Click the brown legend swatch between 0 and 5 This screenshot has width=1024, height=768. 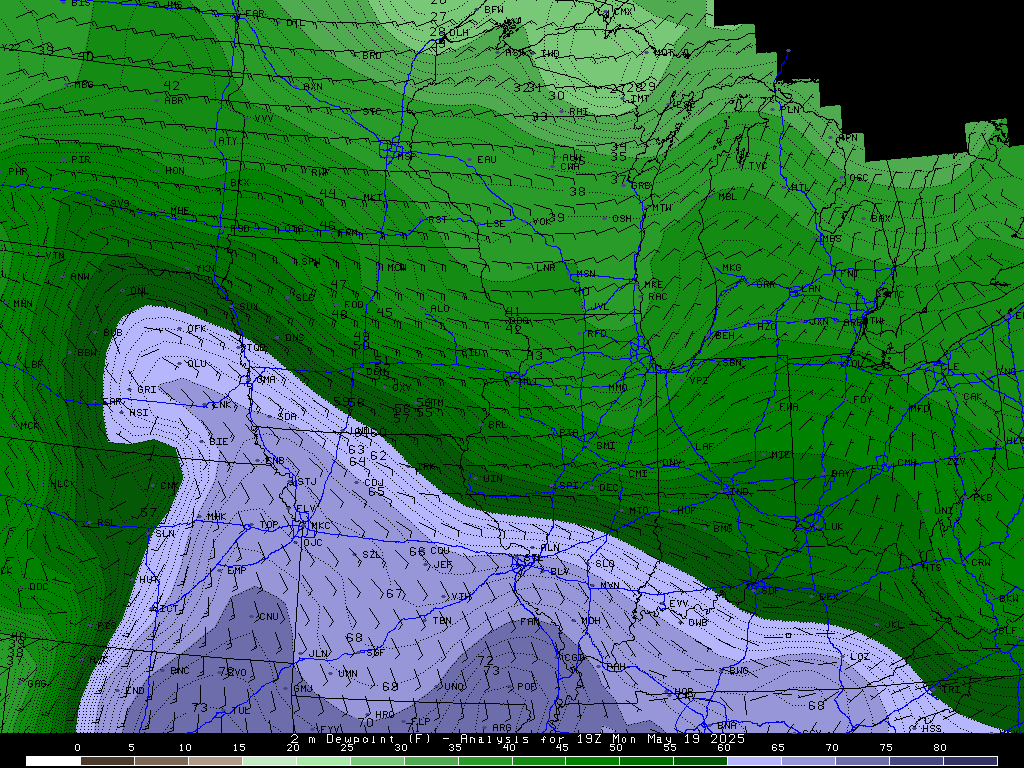click(x=107, y=761)
